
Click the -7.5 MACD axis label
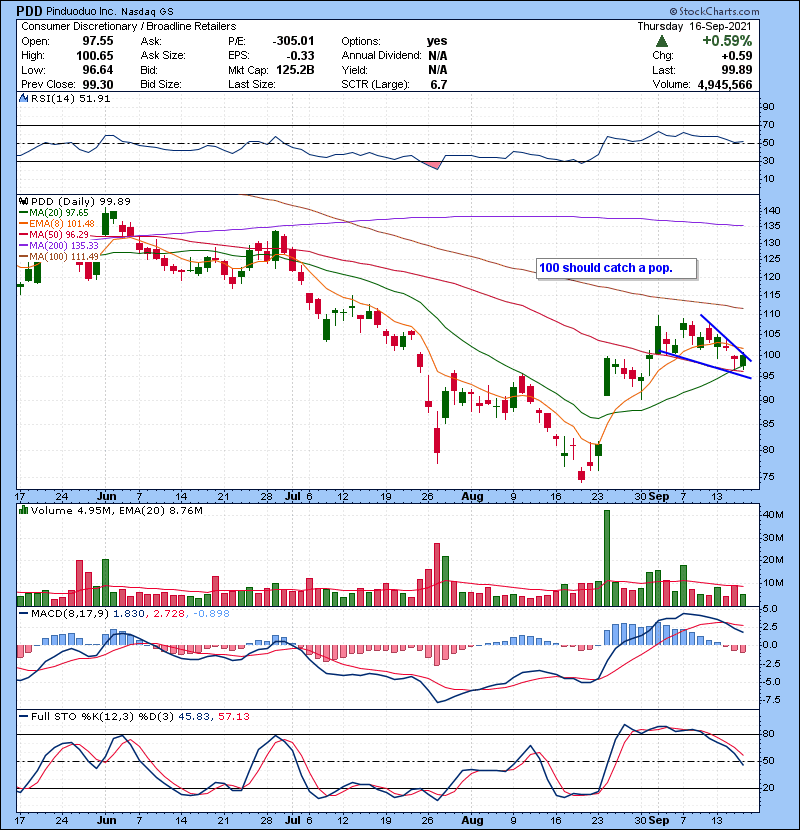(771, 700)
